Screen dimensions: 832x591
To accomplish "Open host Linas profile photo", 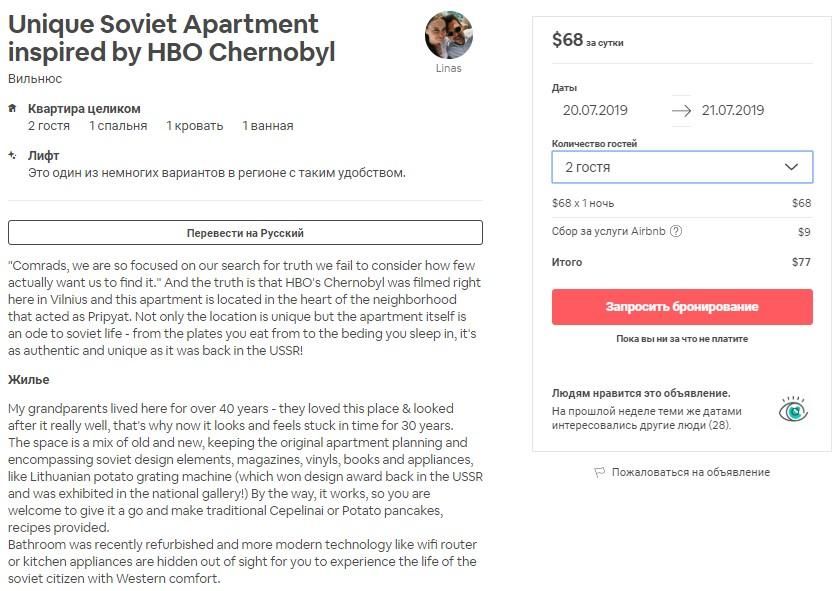I will [448, 34].
